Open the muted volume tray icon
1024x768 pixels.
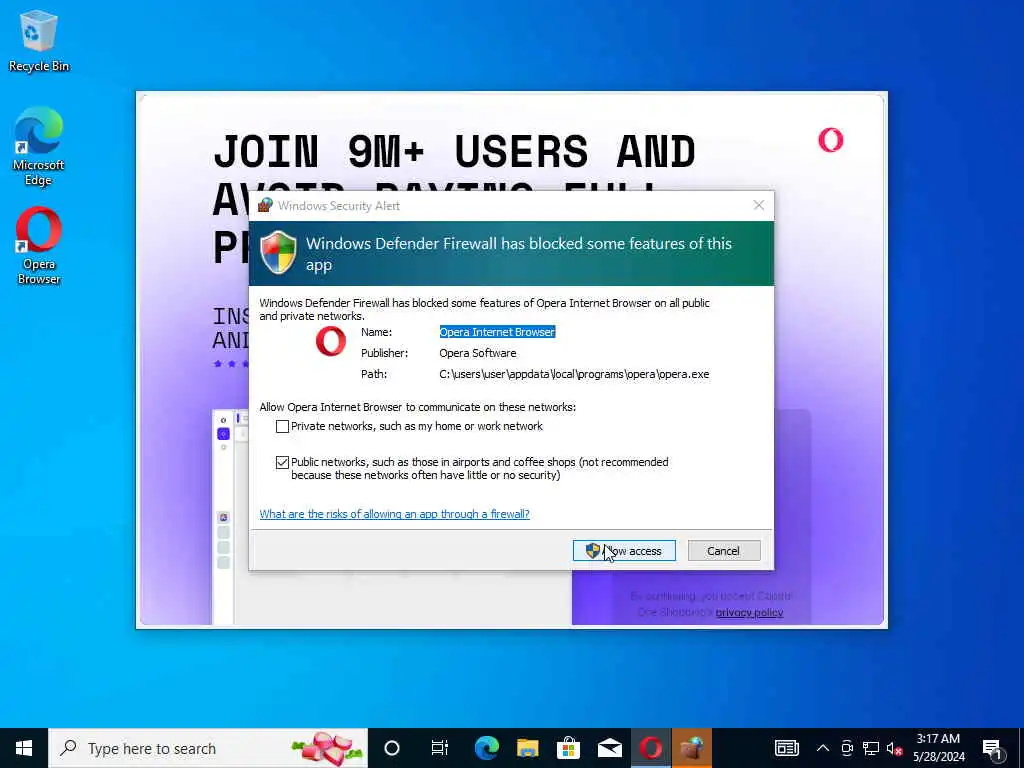coord(894,748)
